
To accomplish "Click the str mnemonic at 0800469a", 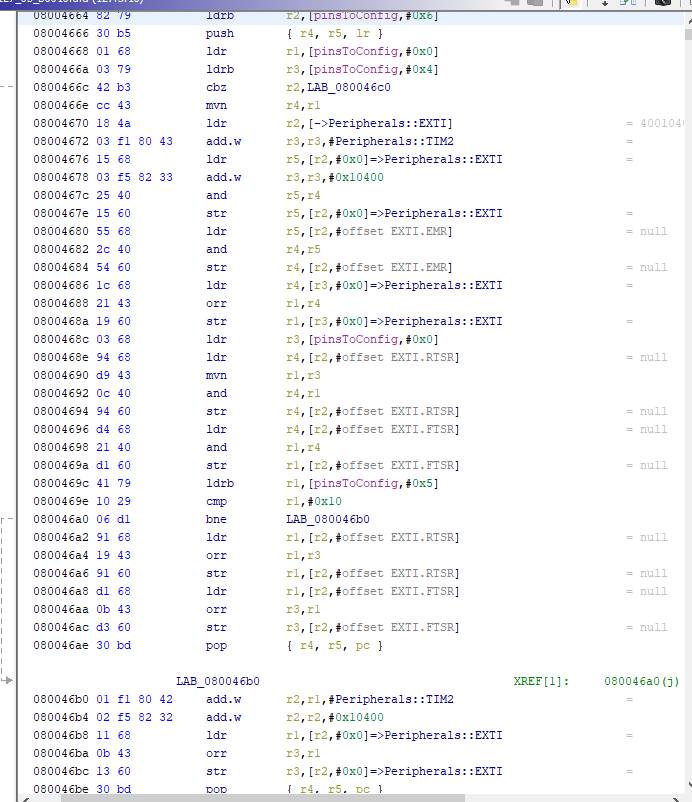I will coord(216,465).
